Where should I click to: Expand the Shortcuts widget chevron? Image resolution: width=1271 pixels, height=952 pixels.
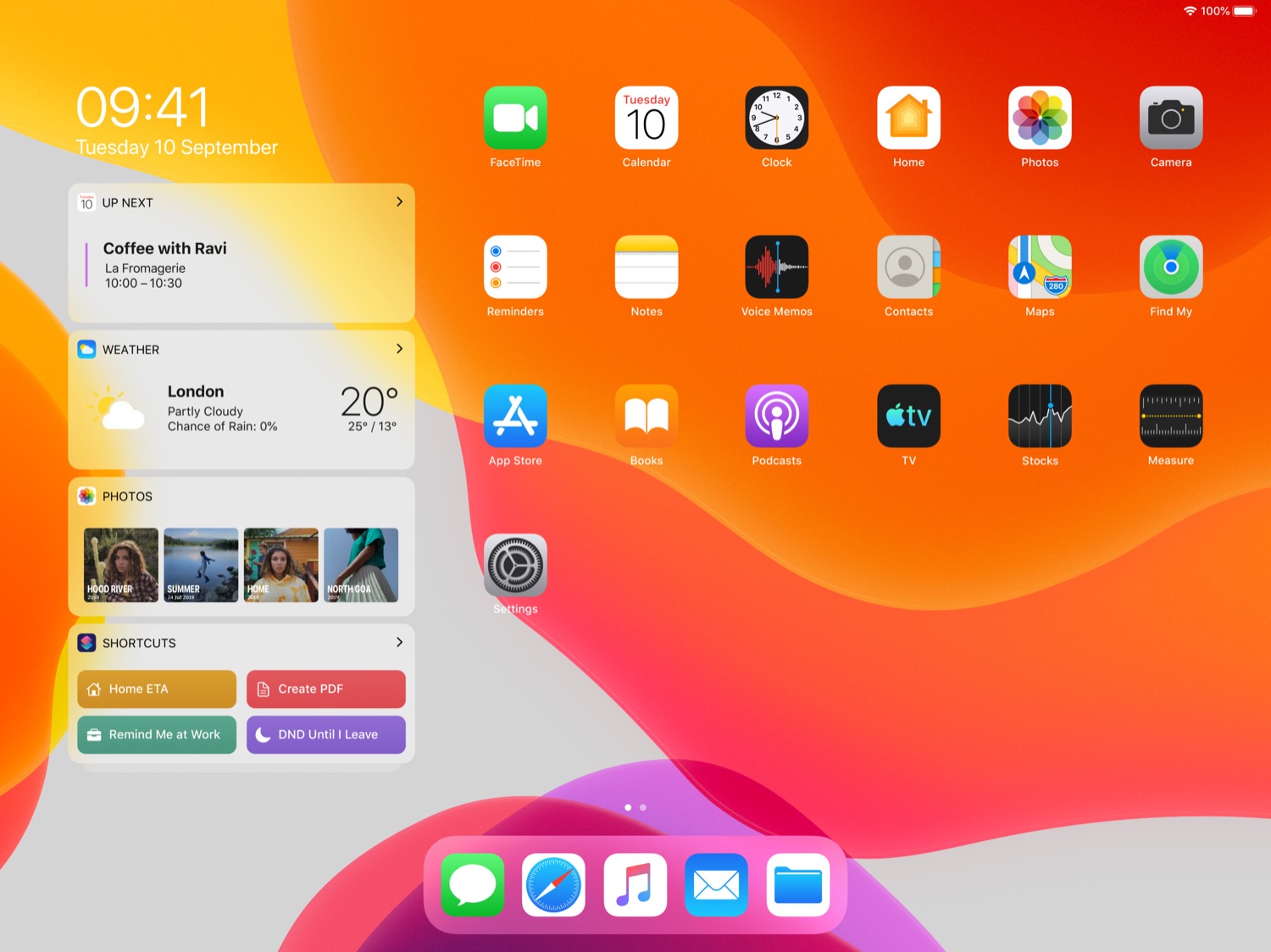tap(399, 642)
